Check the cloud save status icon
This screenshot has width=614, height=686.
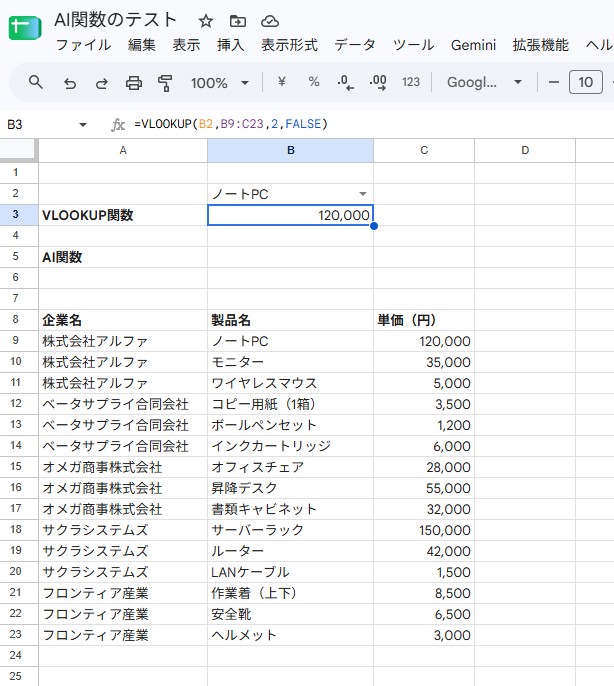pyautogui.click(x=270, y=21)
